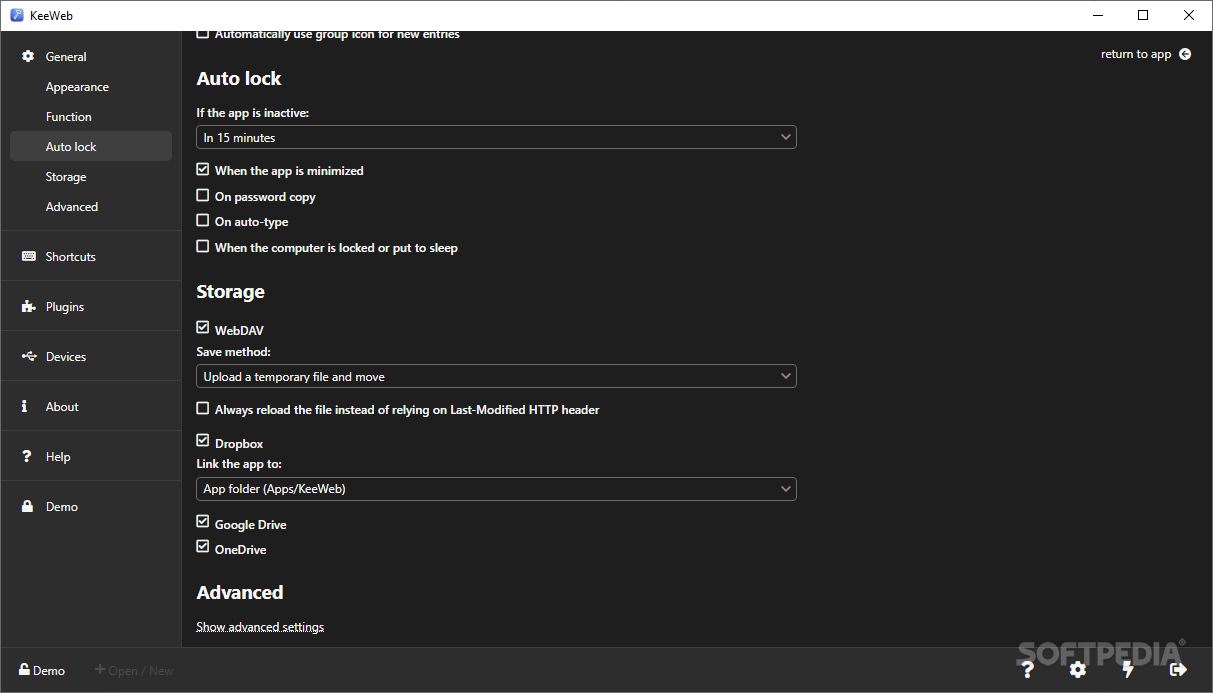
Task: Click the Devices USB icon
Action: tap(28, 357)
